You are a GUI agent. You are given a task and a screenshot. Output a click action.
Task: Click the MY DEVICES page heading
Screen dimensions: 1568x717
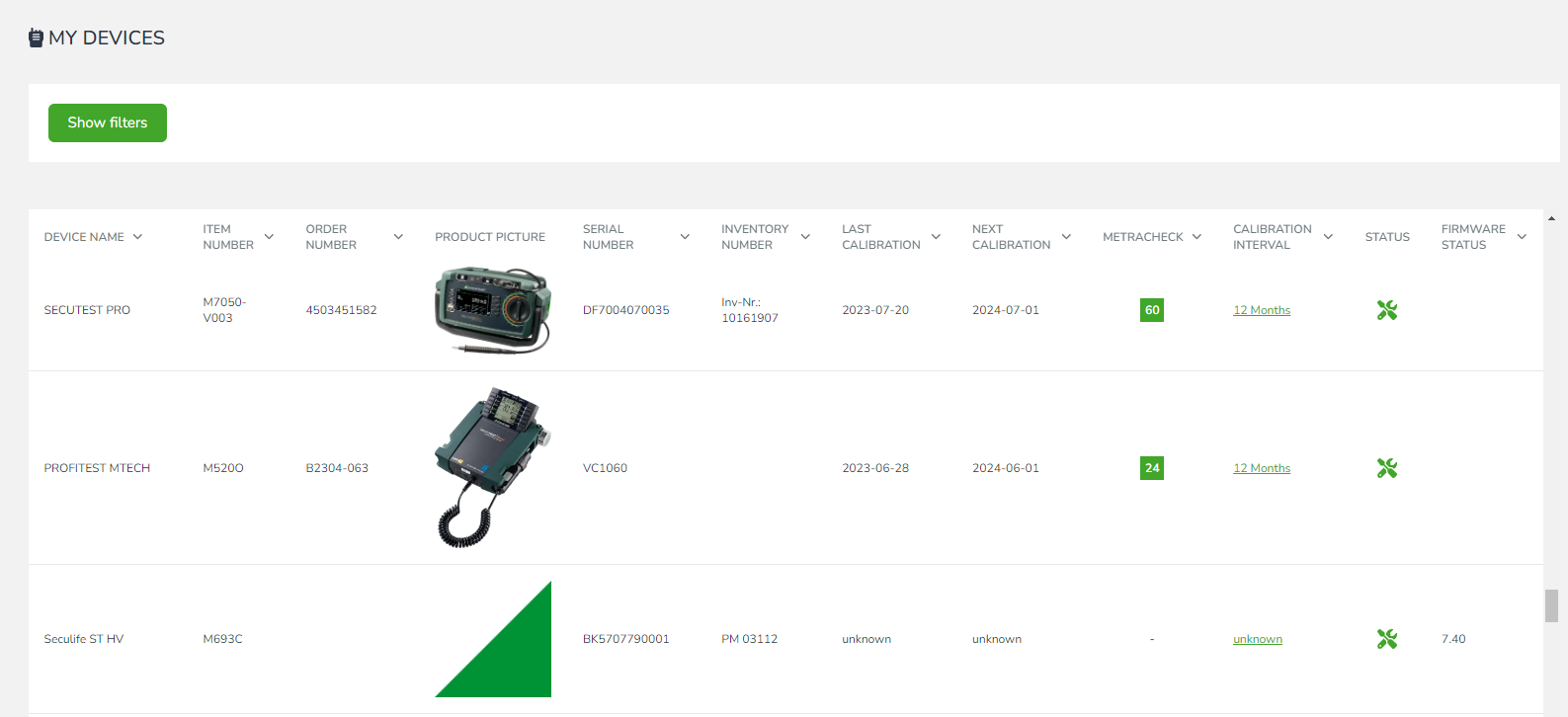click(x=107, y=38)
